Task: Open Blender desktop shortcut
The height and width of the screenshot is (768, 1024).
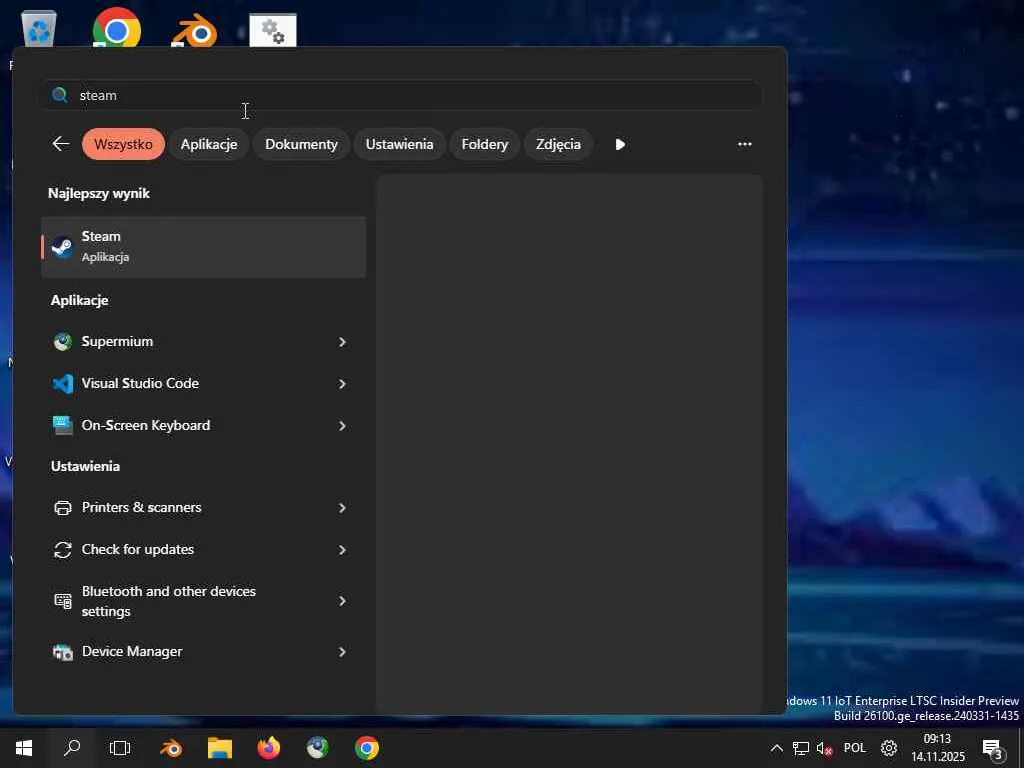Action: click(x=195, y=30)
